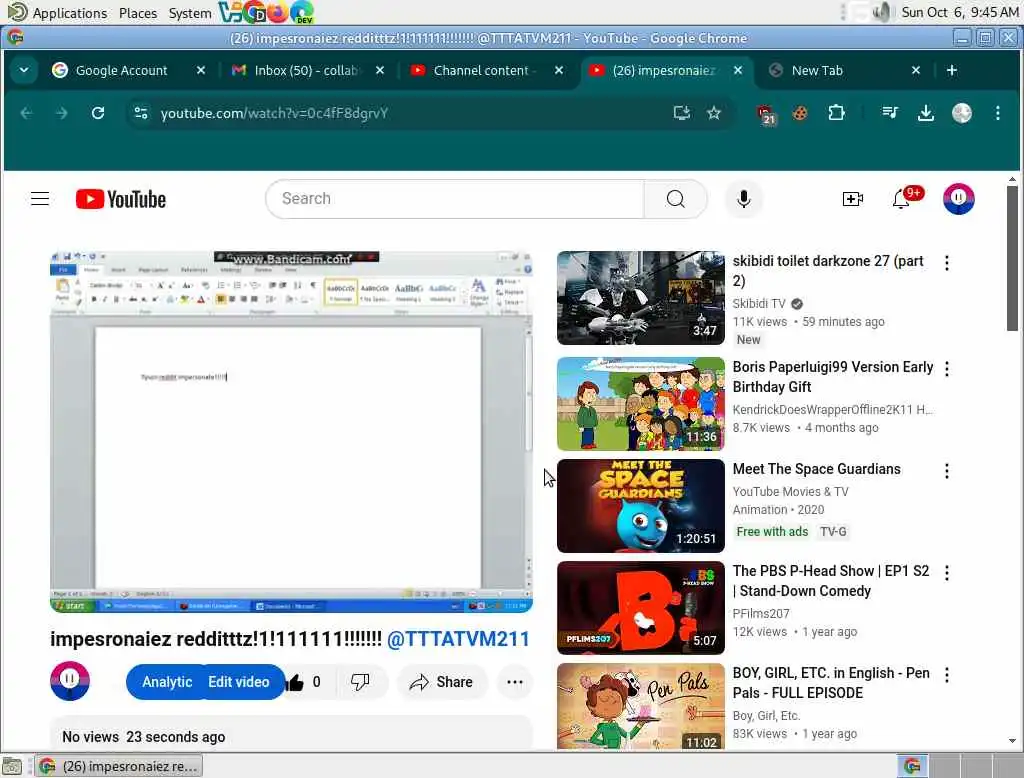Viewport: 1024px width, 778px height.
Task: Open the Chrome three-dot menu
Action: coord(997,113)
